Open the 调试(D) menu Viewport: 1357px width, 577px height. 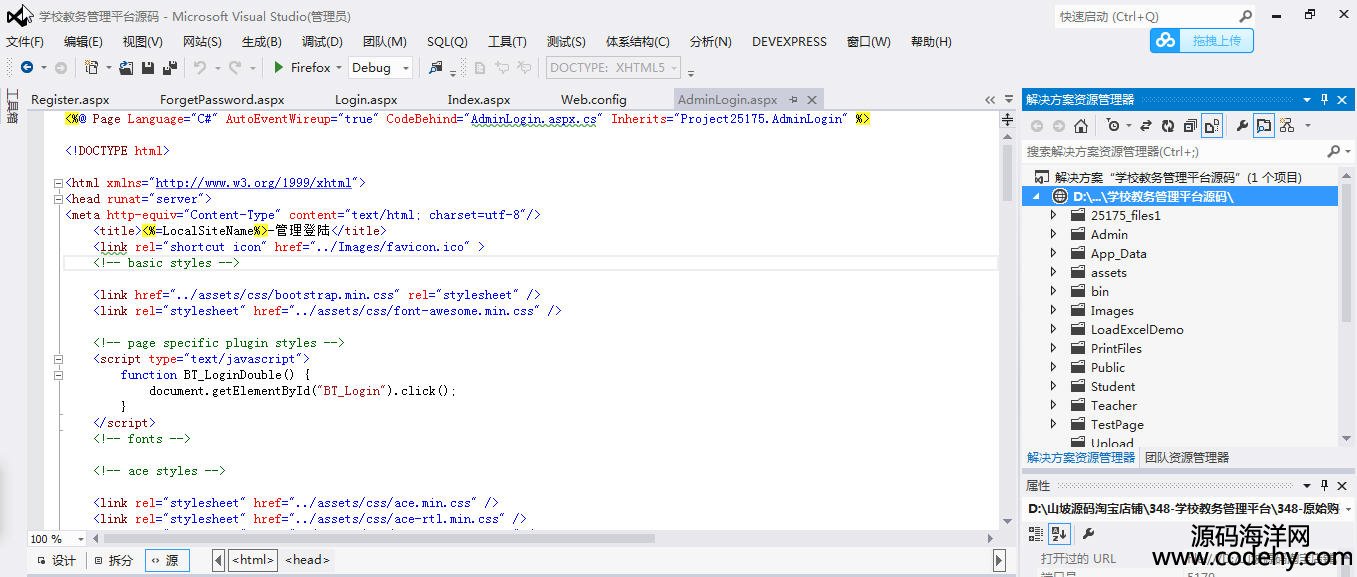pyautogui.click(x=322, y=41)
